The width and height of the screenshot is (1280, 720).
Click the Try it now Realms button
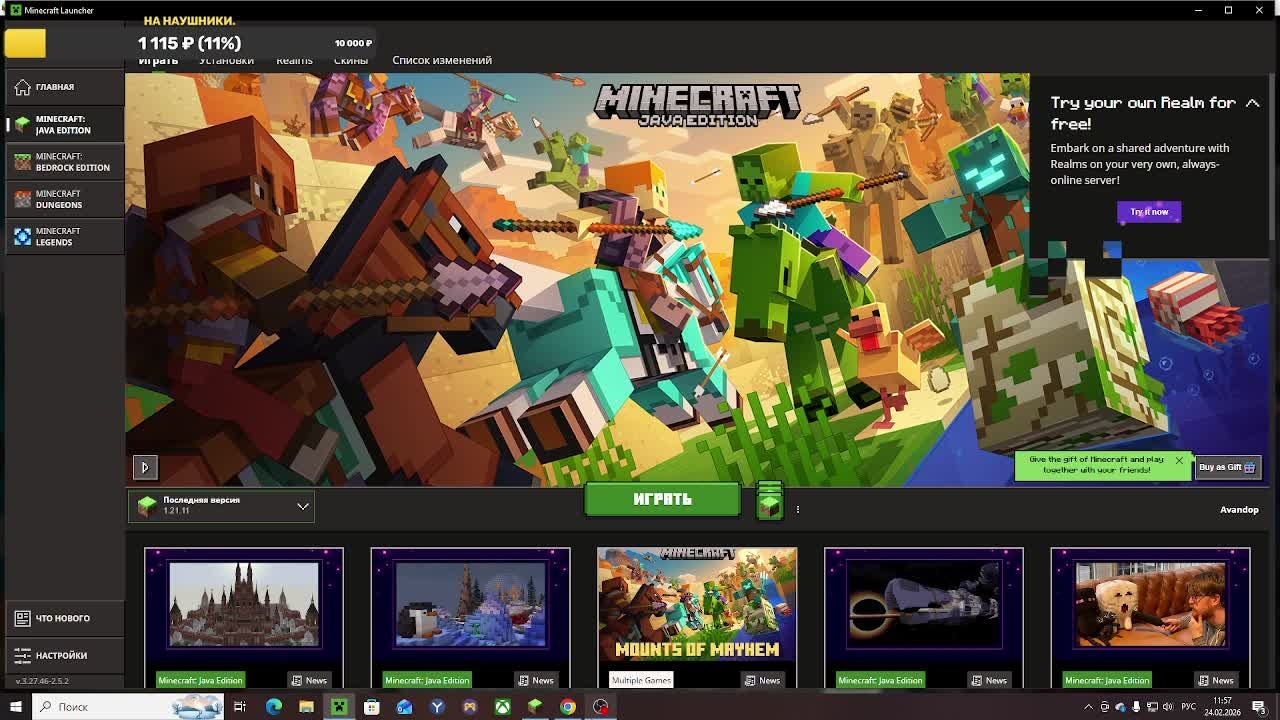(x=1149, y=212)
